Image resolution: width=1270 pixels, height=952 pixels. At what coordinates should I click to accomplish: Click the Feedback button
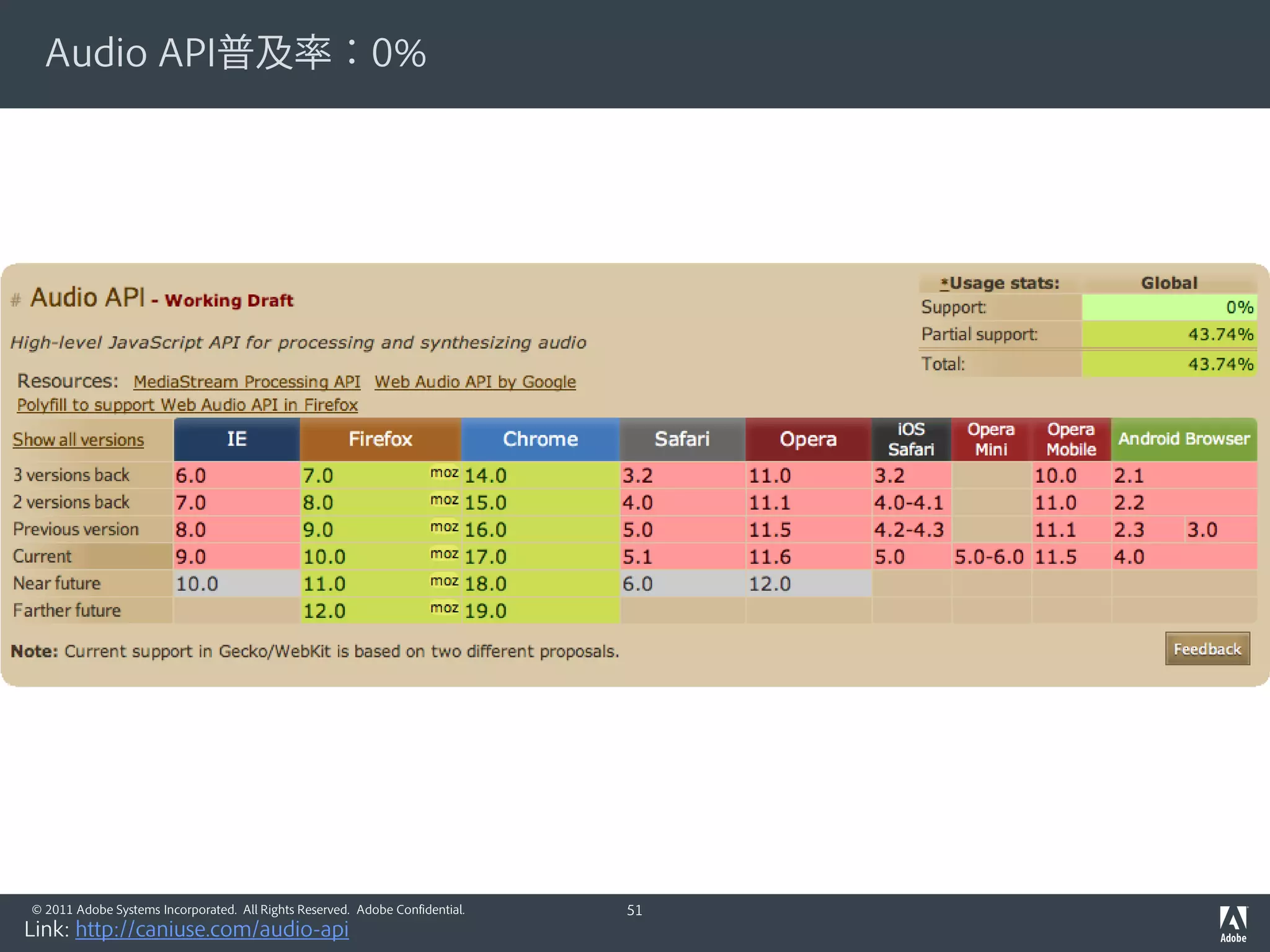[1207, 649]
